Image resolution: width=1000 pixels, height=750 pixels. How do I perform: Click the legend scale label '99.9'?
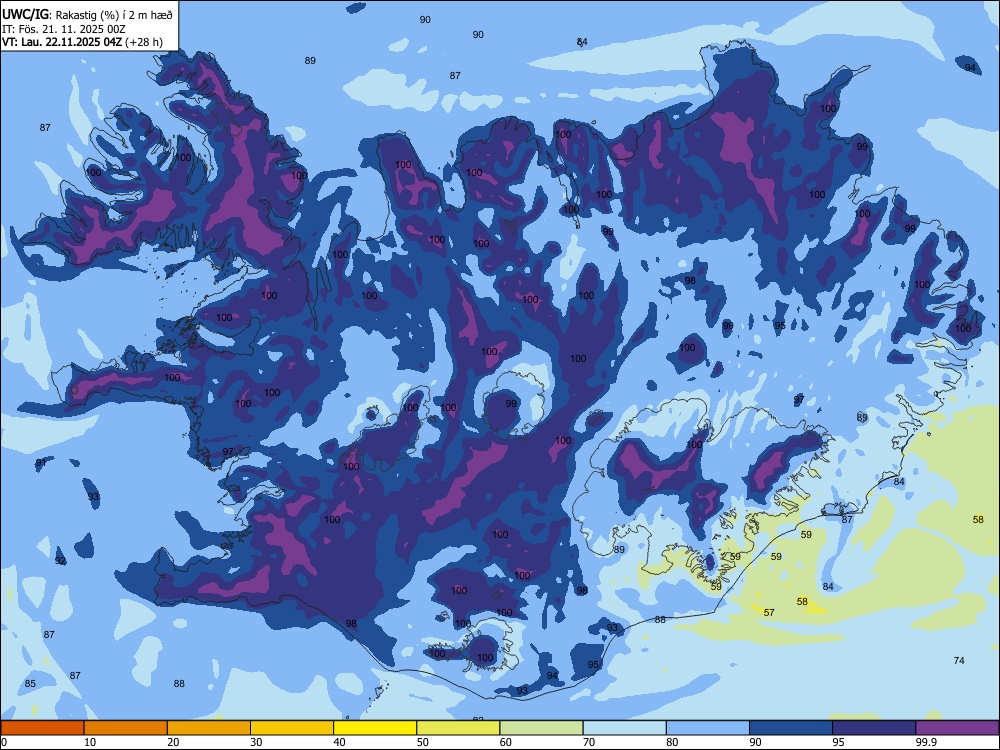926,742
